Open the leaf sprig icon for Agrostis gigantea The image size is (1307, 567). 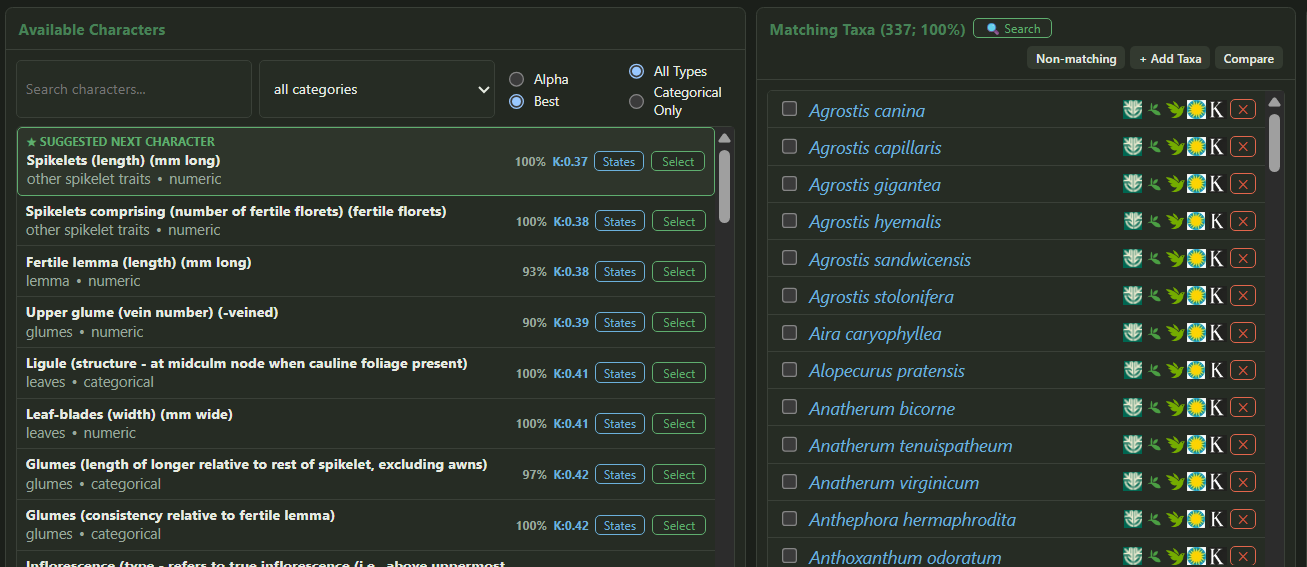click(1154, 184)
